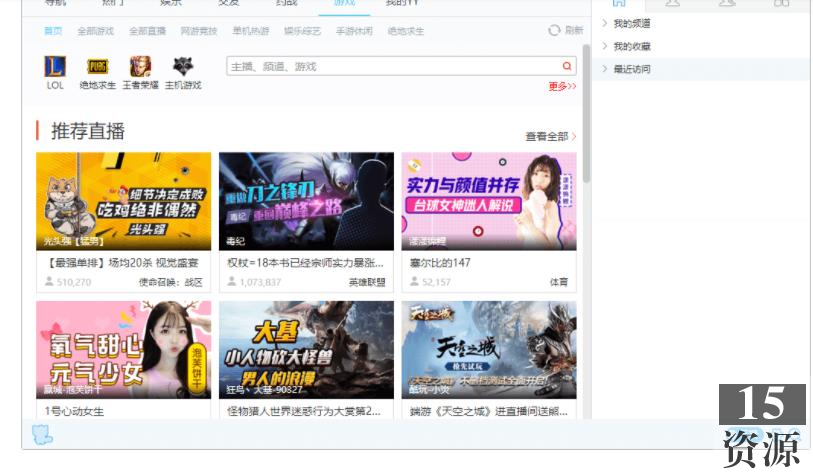Viewport: 813px width, 476px height.
Task: Click the title 端游《天空之城》进直播间送熊...
Action: [488, 411]
